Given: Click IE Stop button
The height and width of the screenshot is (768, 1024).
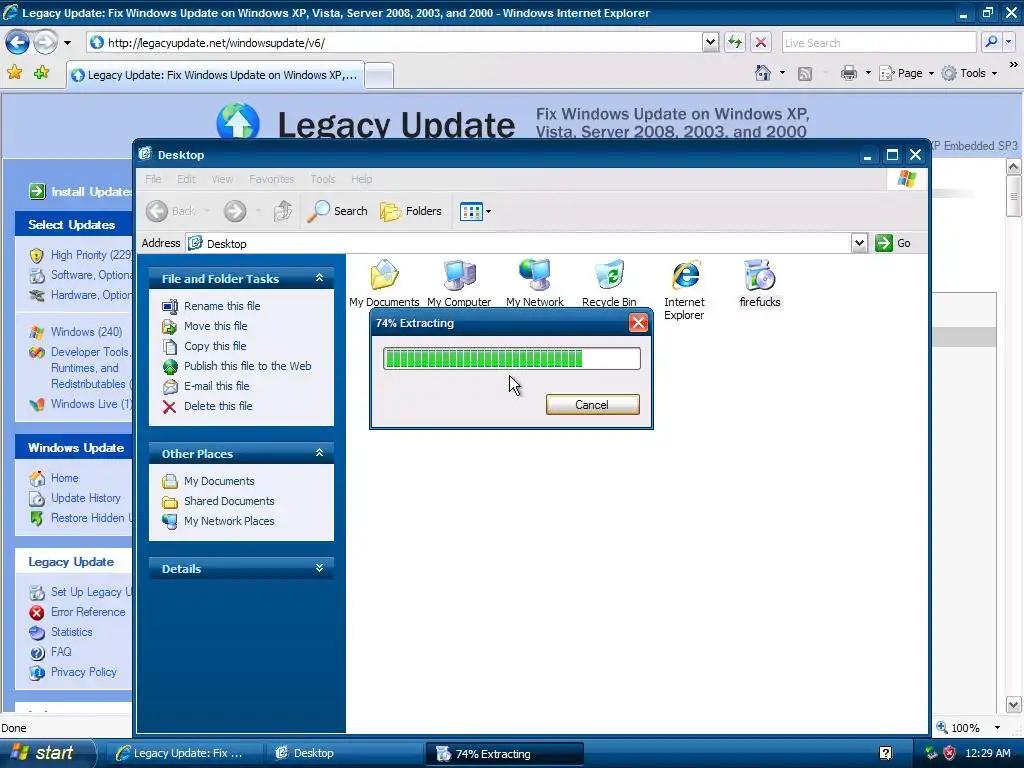Looking at the screenshot, I should (x=761, y=42).
